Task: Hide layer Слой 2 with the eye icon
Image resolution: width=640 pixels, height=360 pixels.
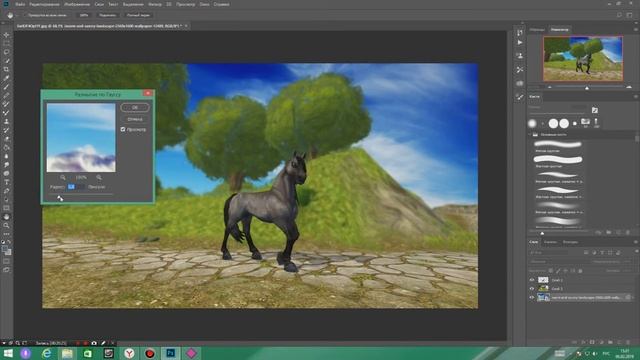Action: (532, 280)
